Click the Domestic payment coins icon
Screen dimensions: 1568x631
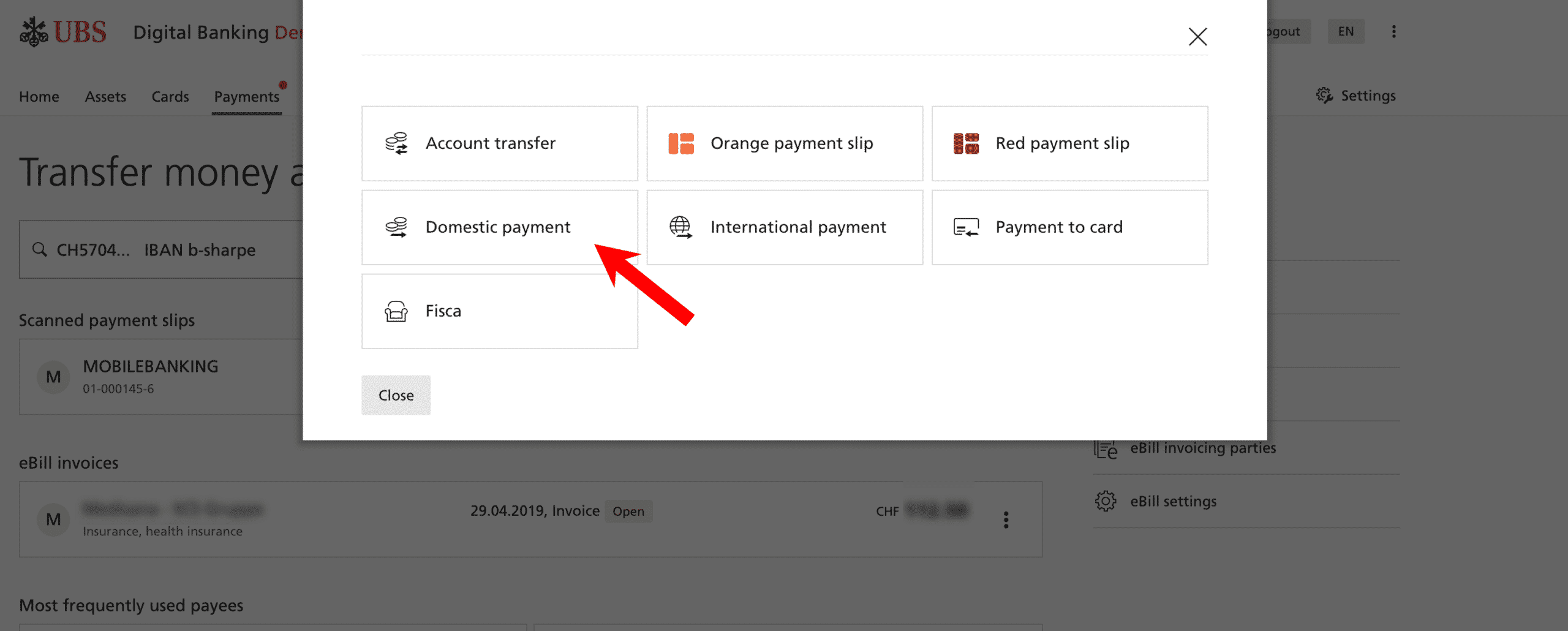point(396,227)
